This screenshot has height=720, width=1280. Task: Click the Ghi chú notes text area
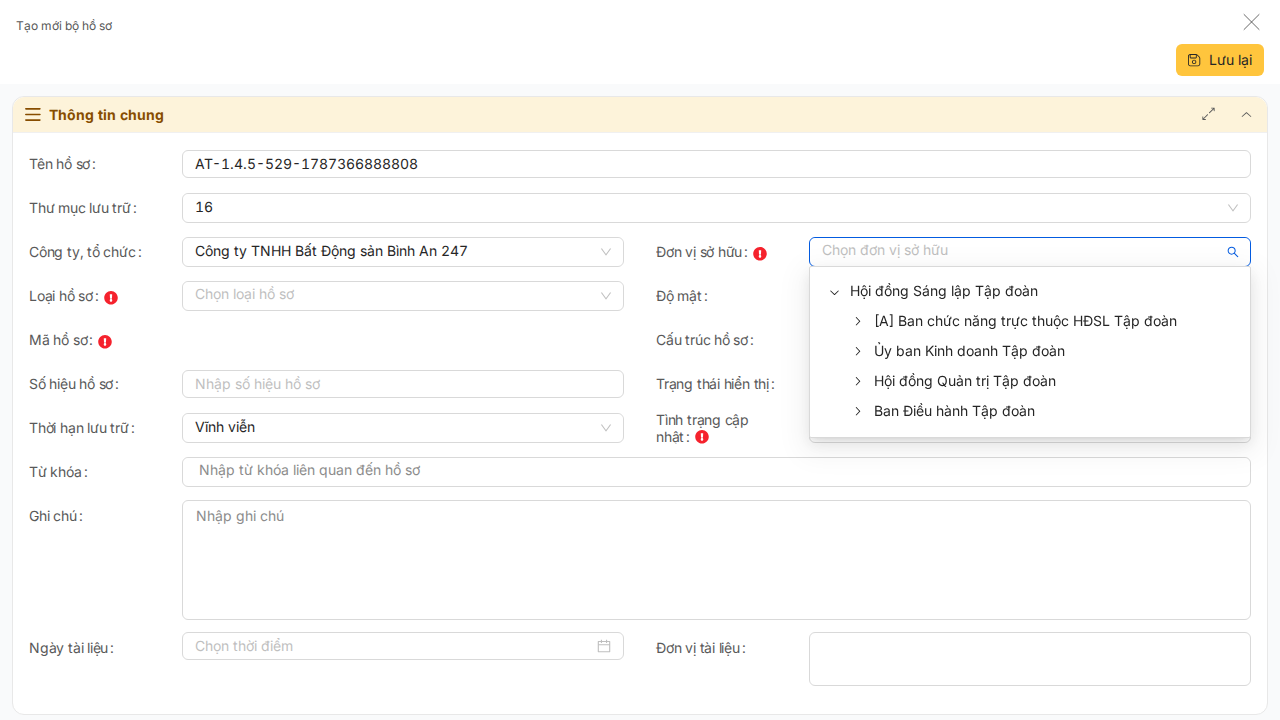716,560
